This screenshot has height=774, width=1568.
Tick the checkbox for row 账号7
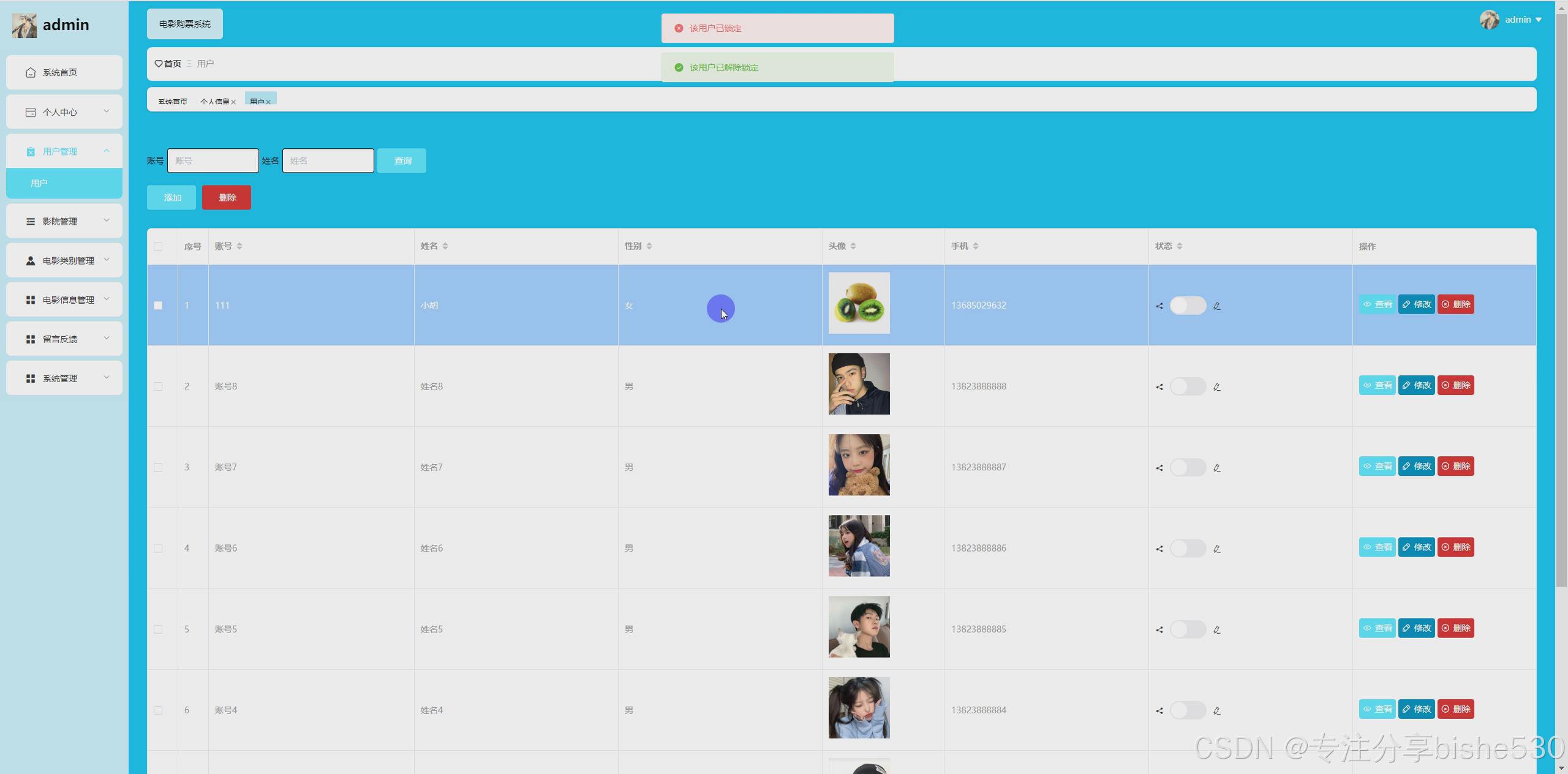click(158, 467)
